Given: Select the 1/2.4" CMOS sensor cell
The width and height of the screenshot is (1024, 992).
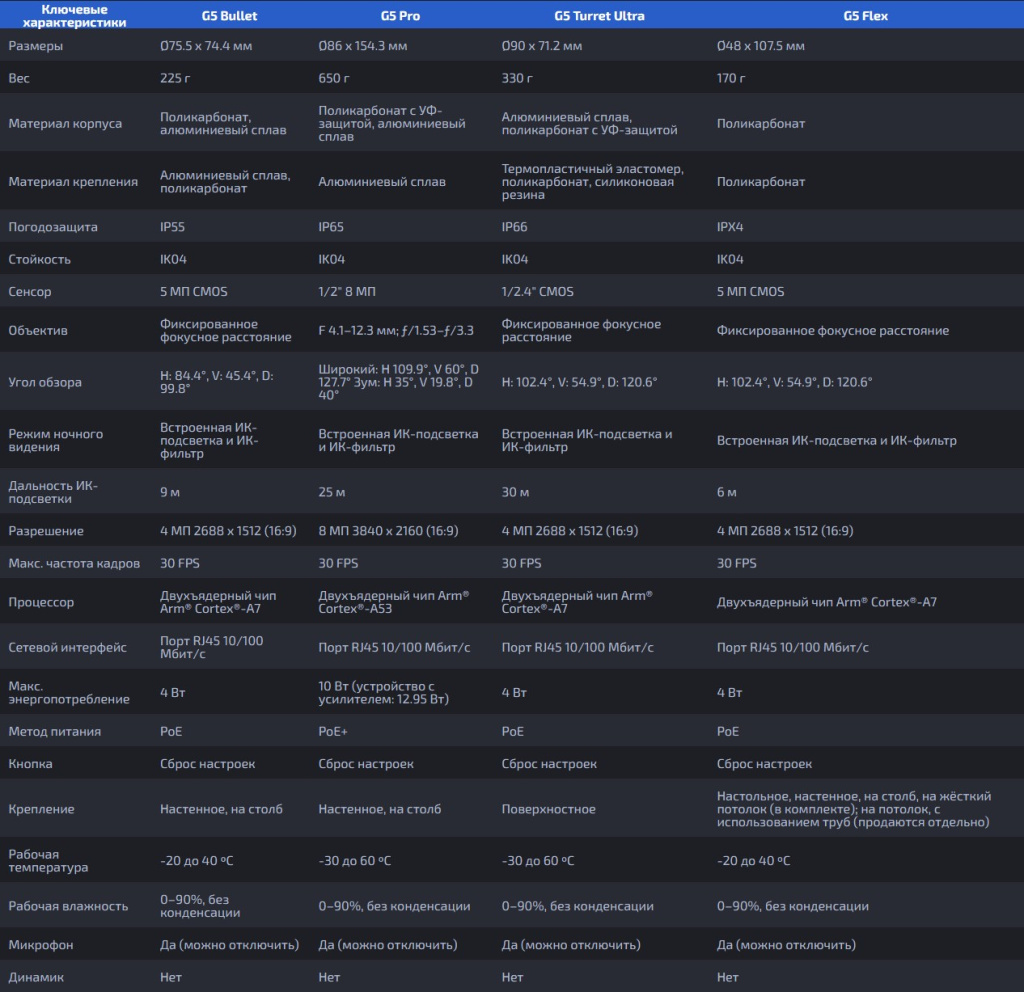Looking at the screenshot, I should [x=537, y=292].
